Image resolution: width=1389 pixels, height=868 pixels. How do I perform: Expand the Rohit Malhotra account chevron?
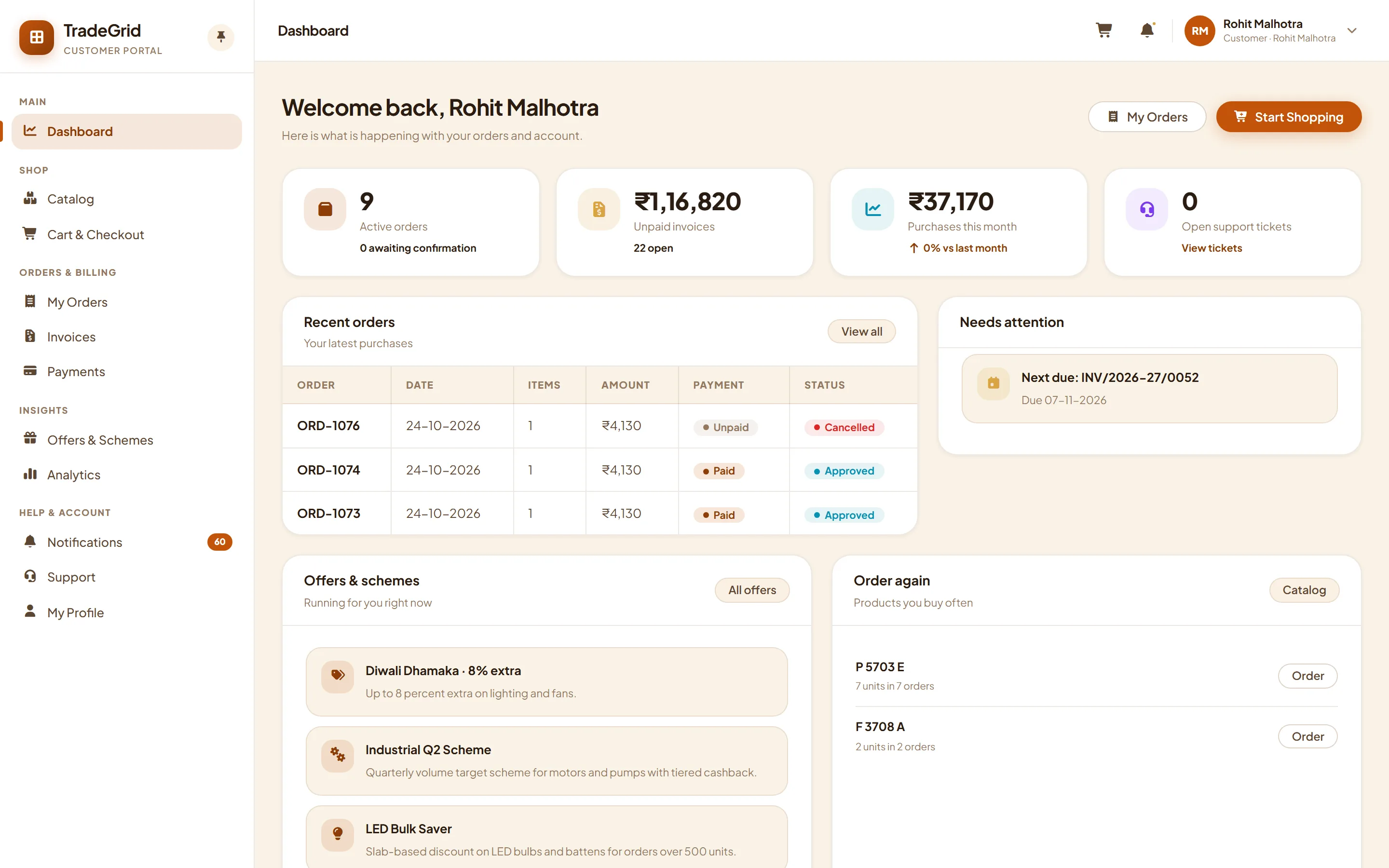pos(1352,31)
